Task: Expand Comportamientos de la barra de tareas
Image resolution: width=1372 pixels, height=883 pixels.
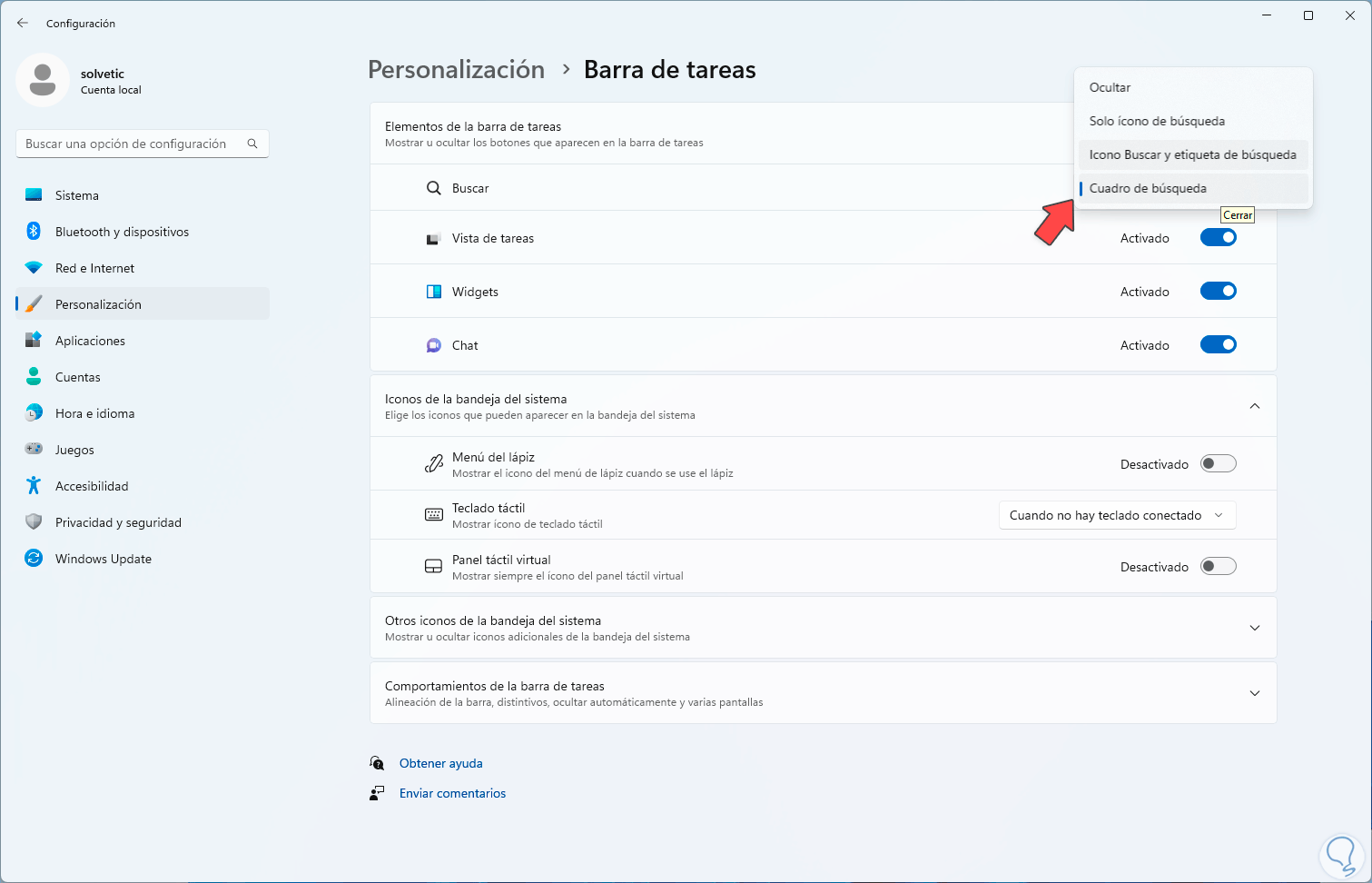Action: pos(1254,693)
